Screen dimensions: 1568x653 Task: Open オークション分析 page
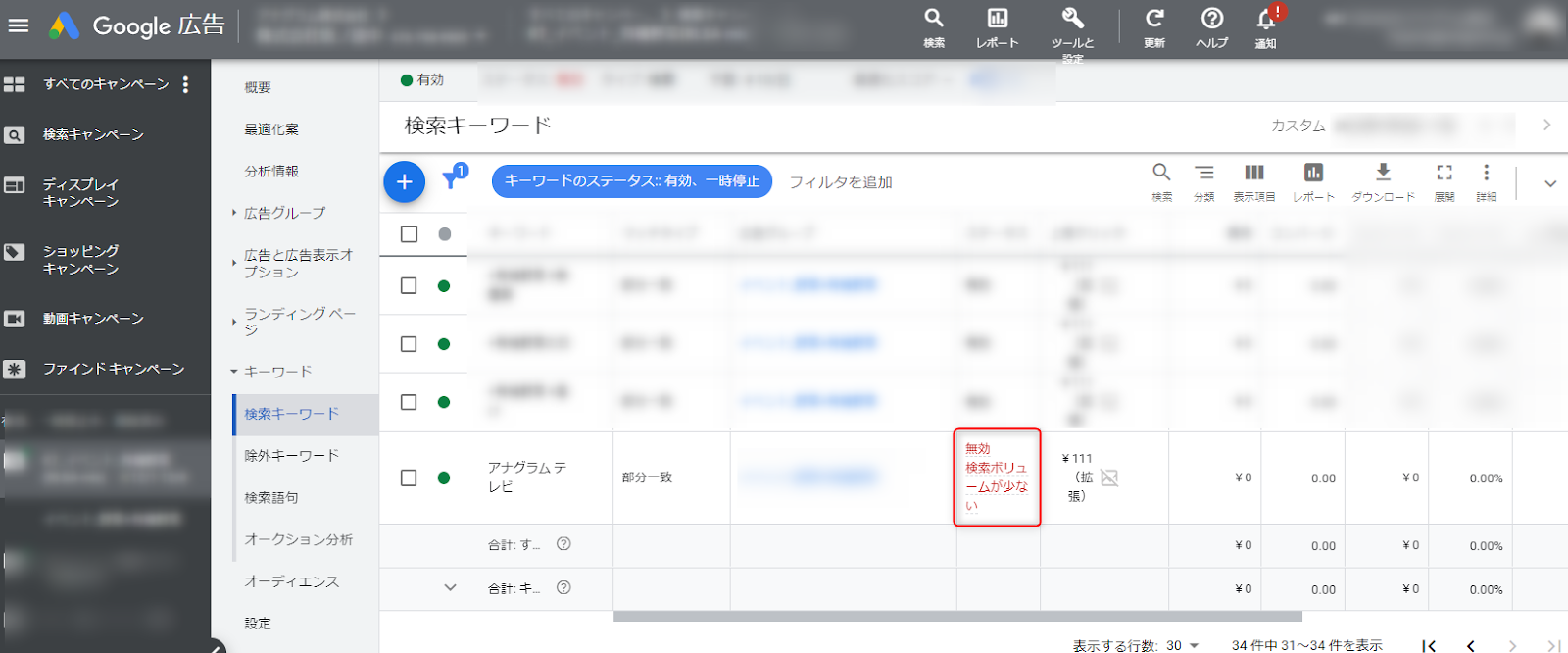click(298, 539)
